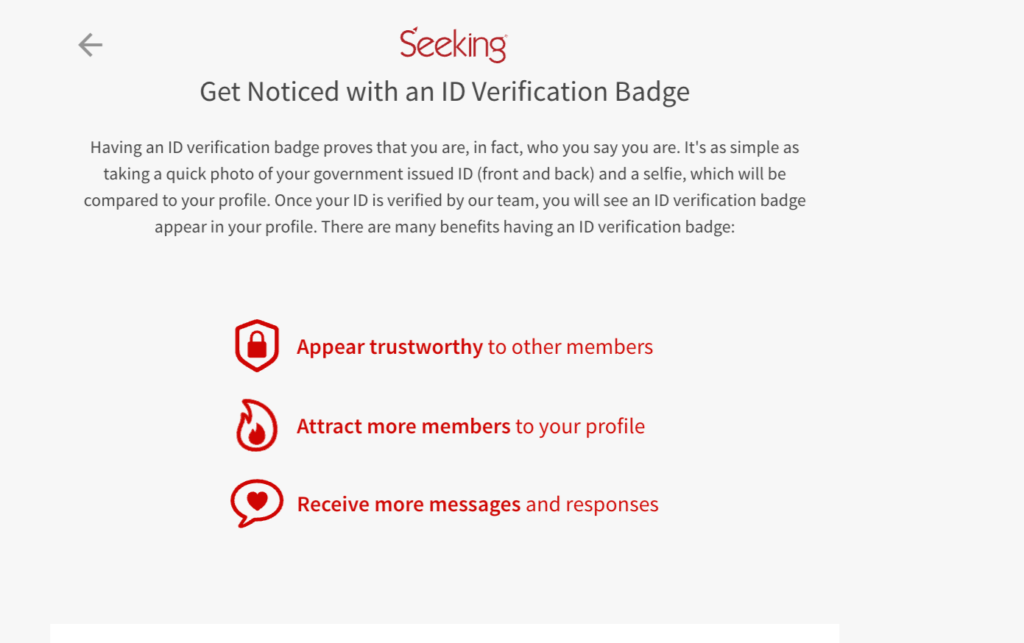This screenshot has width=1024, height=643.
Task: Select the bold 'Attract more members' text
Action: click(x=403, y=427)
